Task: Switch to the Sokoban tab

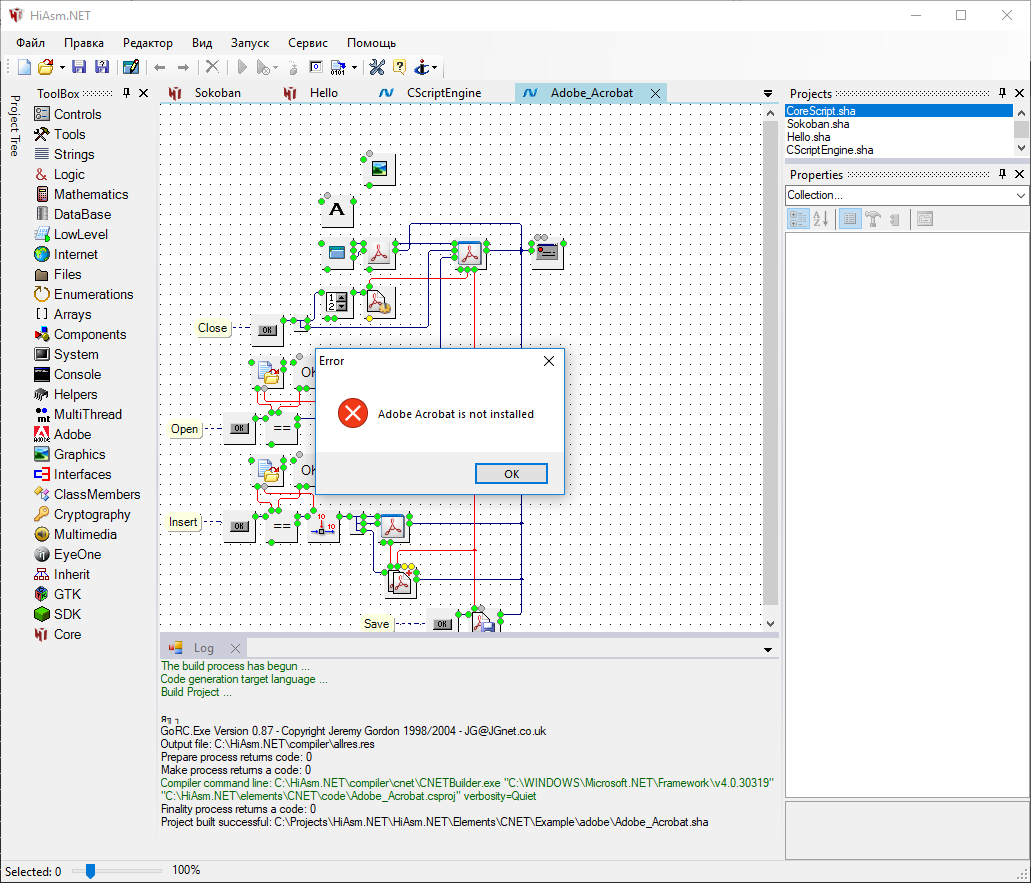Action: (x=211, y=93)
